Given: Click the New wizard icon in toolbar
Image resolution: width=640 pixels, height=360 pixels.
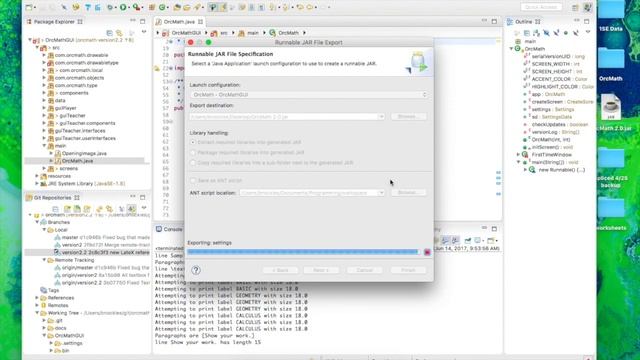Looking at the screenshot, I should pyautogui.click(x=29, y=7).
